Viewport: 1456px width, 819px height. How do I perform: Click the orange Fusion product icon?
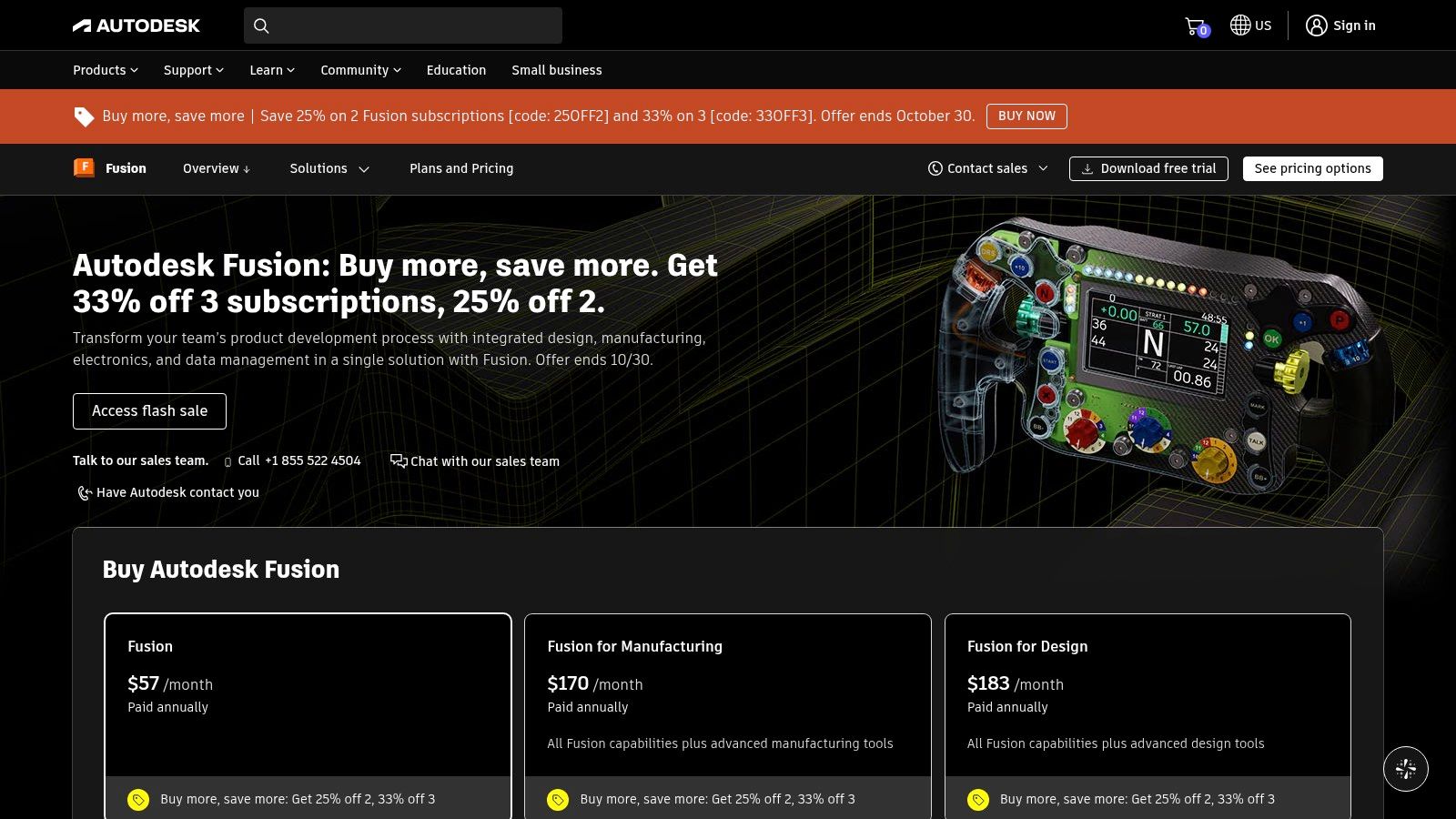[84, 167]
